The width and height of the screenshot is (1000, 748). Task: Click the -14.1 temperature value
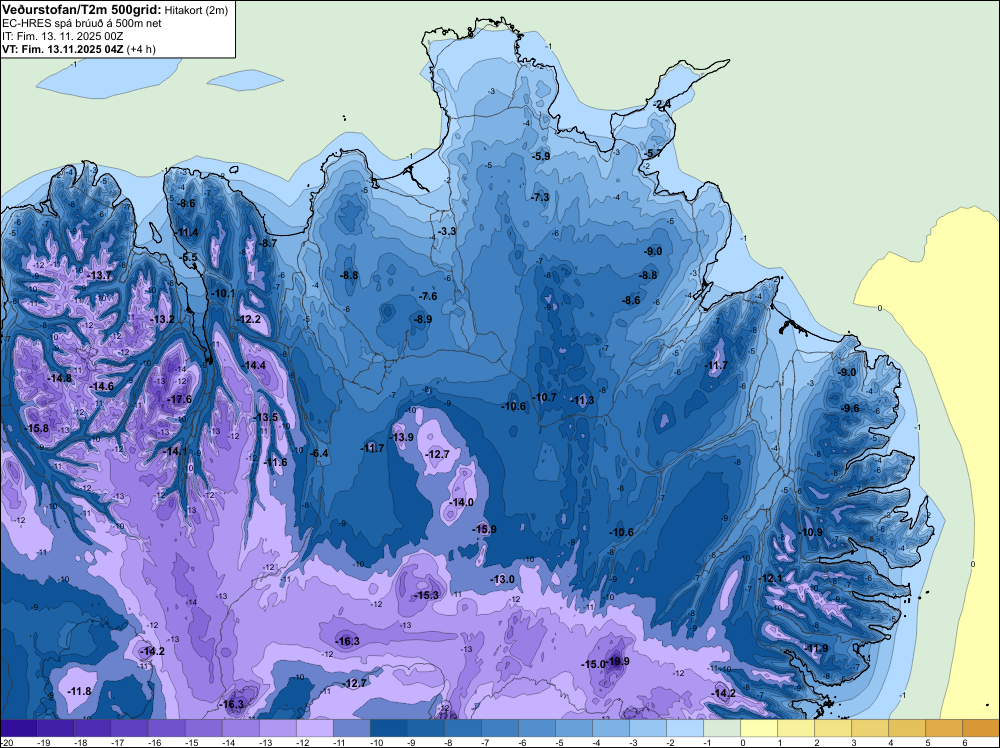coord(176,451)
